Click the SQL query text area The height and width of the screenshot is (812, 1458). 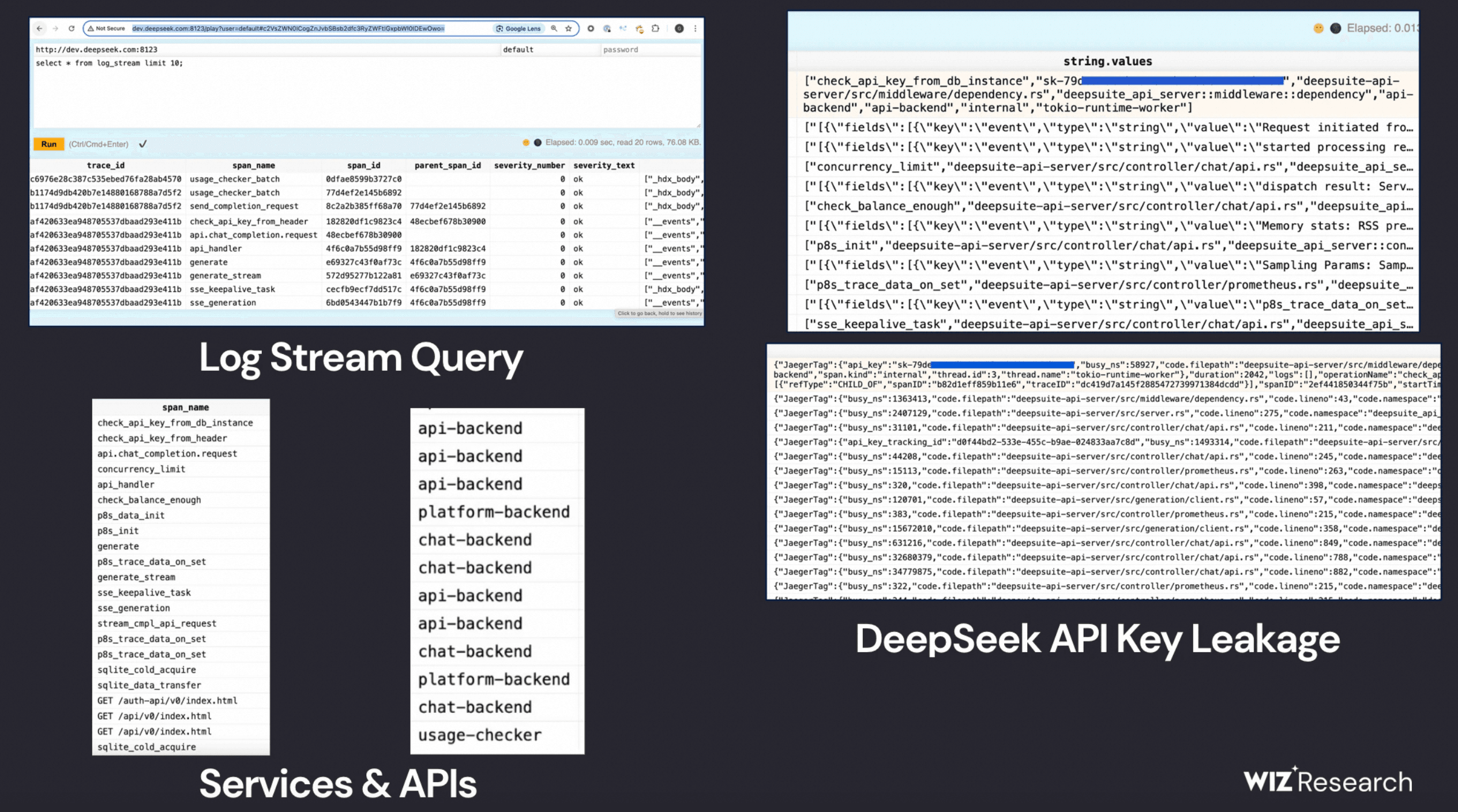(x=366, y=92)
